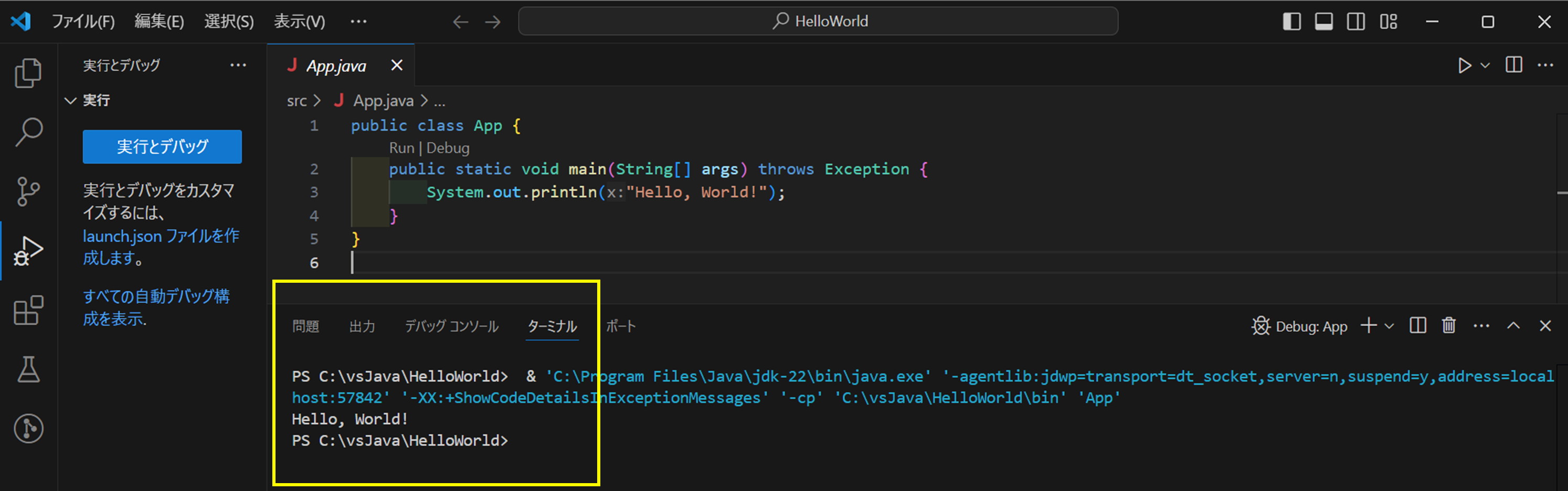
Task: Open editor more actions ellipsis
Action: click(1545, 65)
